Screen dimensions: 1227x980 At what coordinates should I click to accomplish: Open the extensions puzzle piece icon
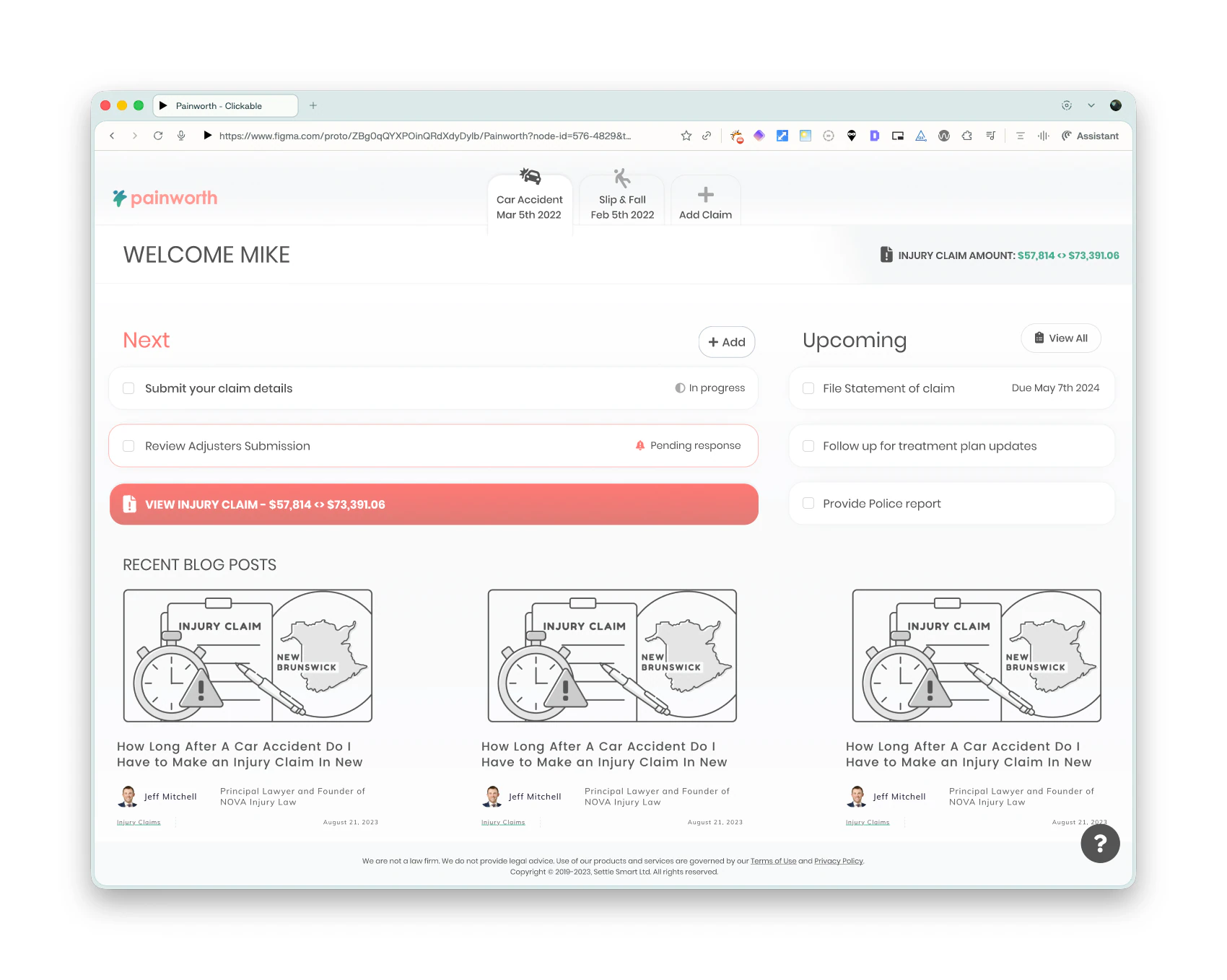[967, 136]
